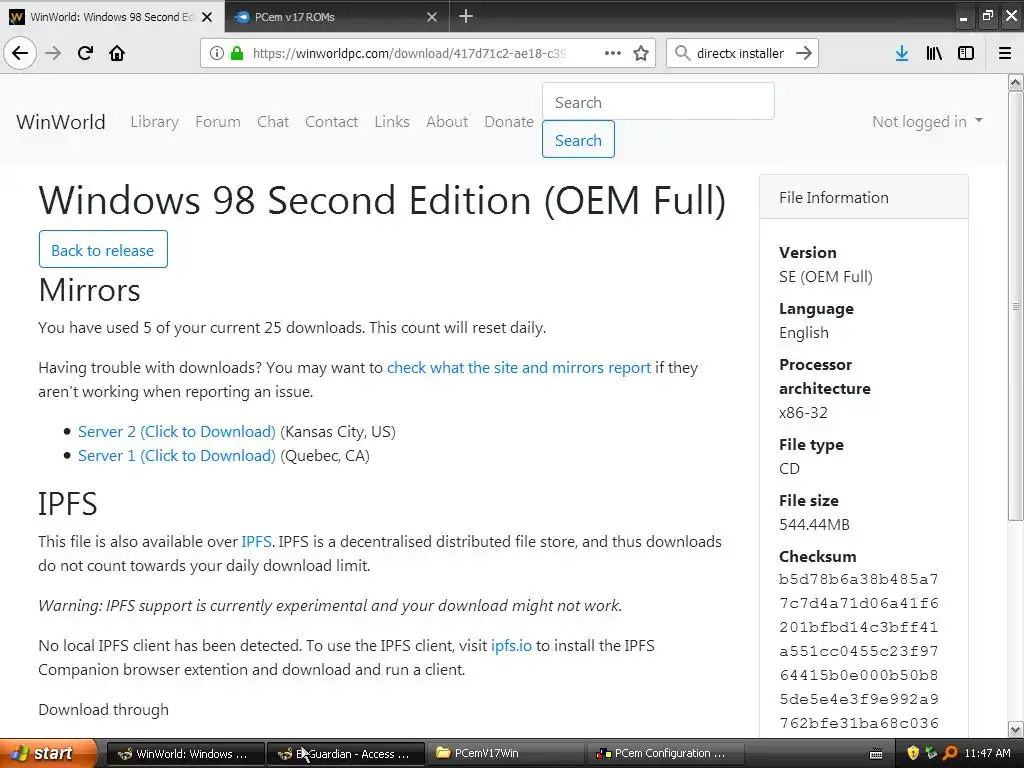Visit the ipfs.io link
The height and width of the screenshot is (768, 1024).
point(511,646)
